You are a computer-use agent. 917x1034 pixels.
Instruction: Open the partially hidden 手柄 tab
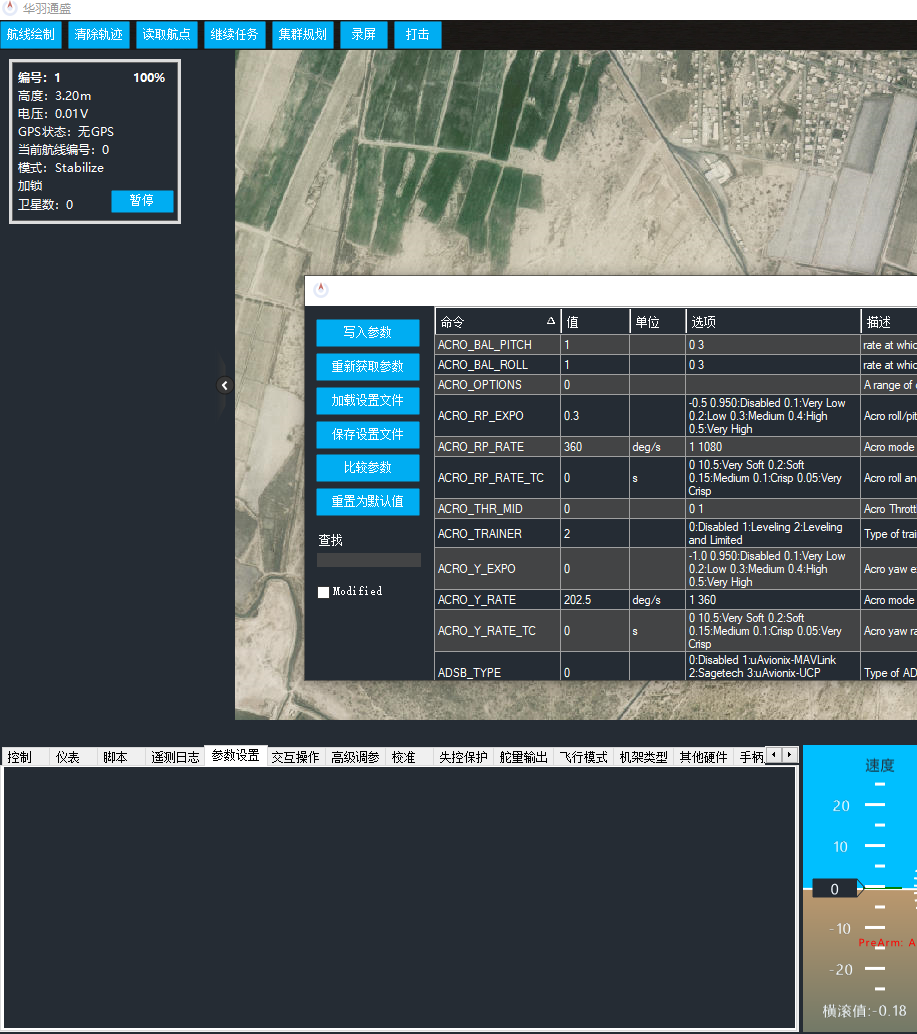tap(751, 757)
